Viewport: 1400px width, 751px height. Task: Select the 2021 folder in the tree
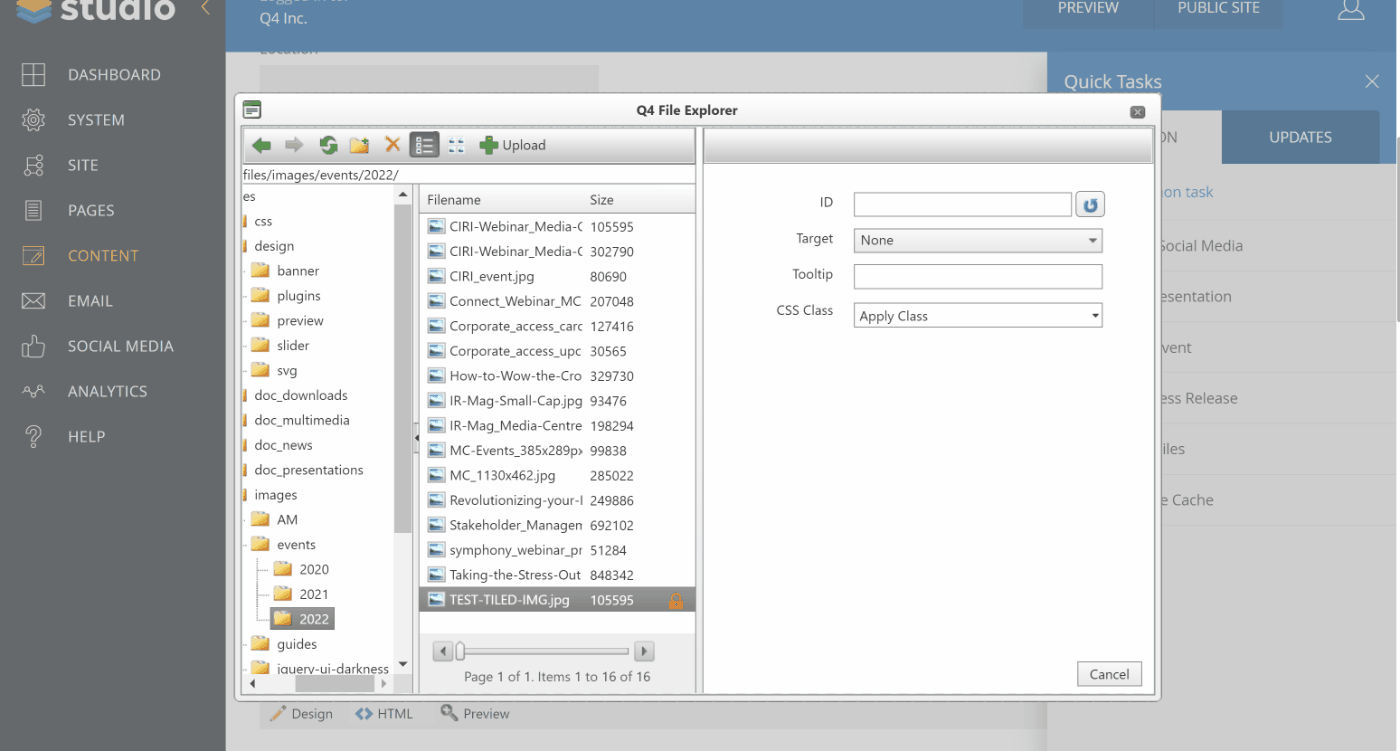point(313,594)
